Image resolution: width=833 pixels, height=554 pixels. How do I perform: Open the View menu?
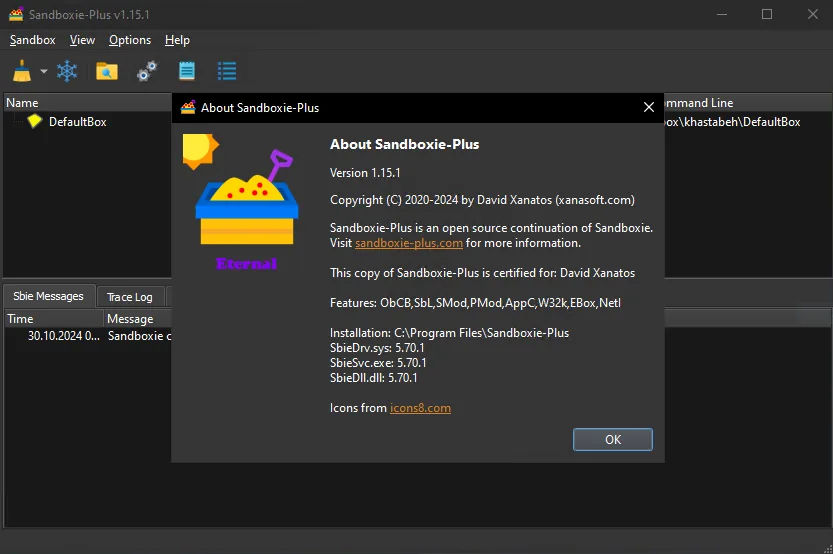[82, 40]
